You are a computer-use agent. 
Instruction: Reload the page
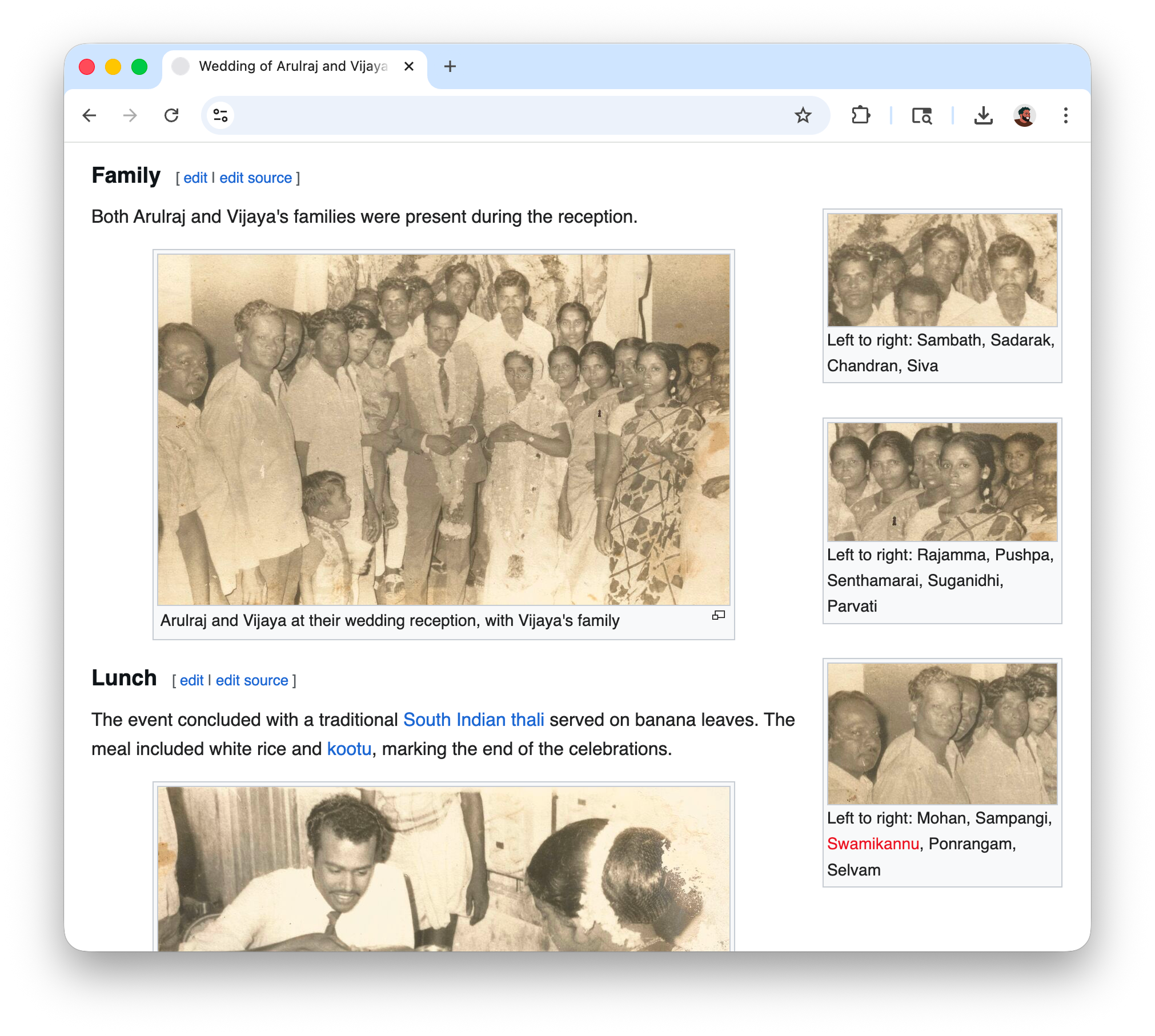click(171, 116)
